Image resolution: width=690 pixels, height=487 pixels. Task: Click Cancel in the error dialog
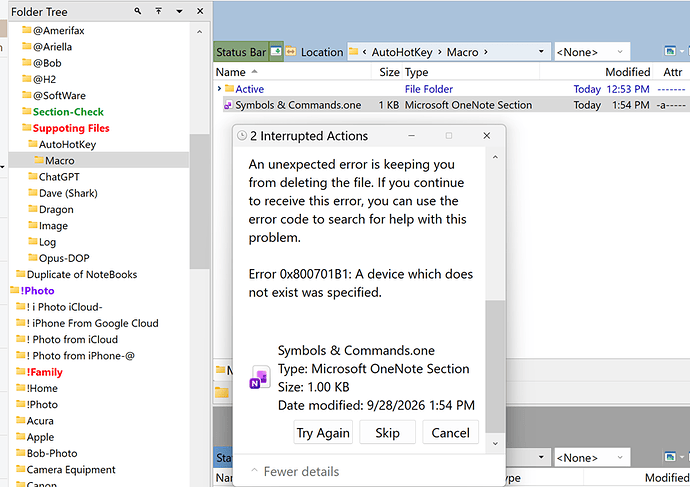450,432
